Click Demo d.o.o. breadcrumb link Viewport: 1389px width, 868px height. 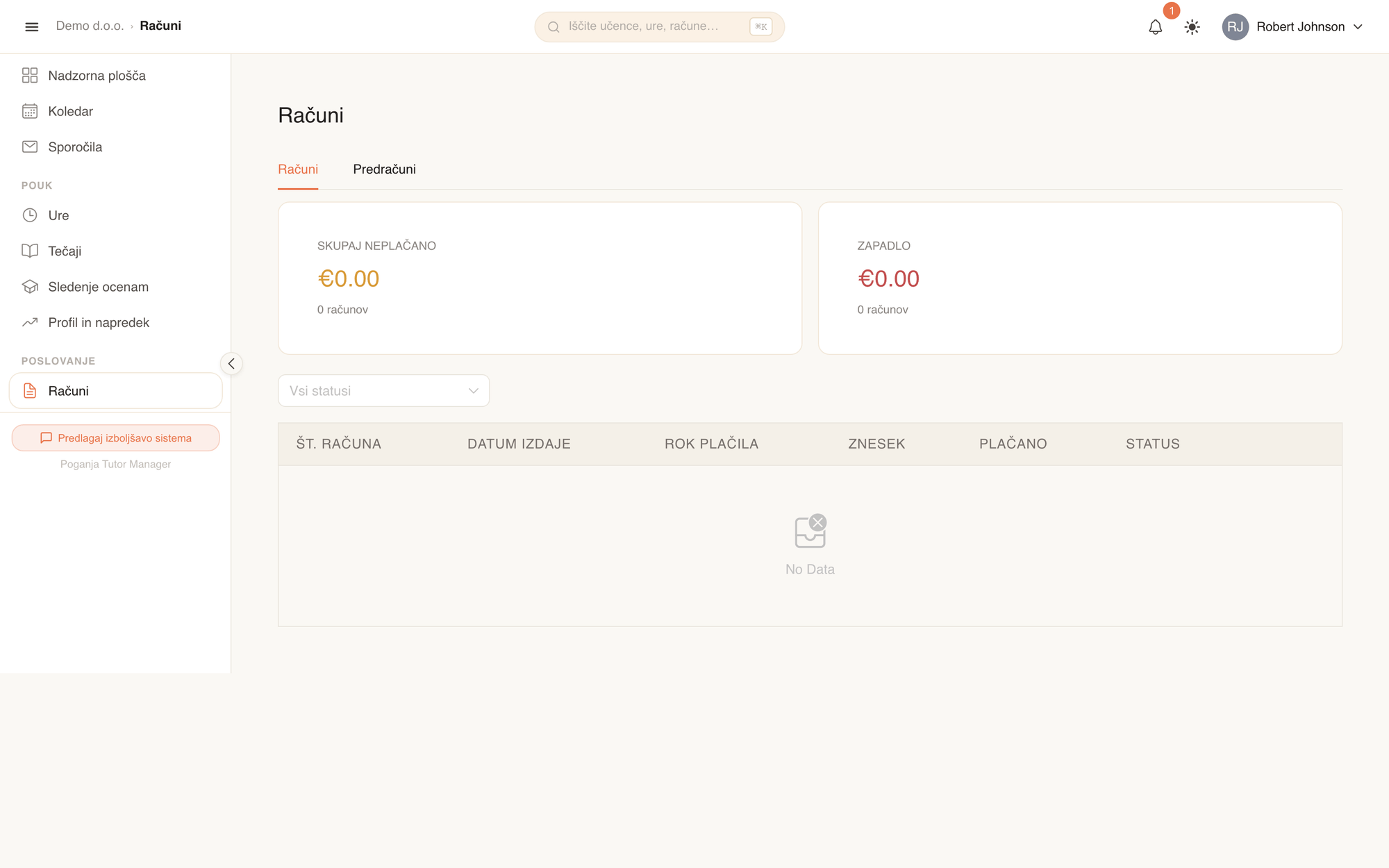(x=90, y=26)
